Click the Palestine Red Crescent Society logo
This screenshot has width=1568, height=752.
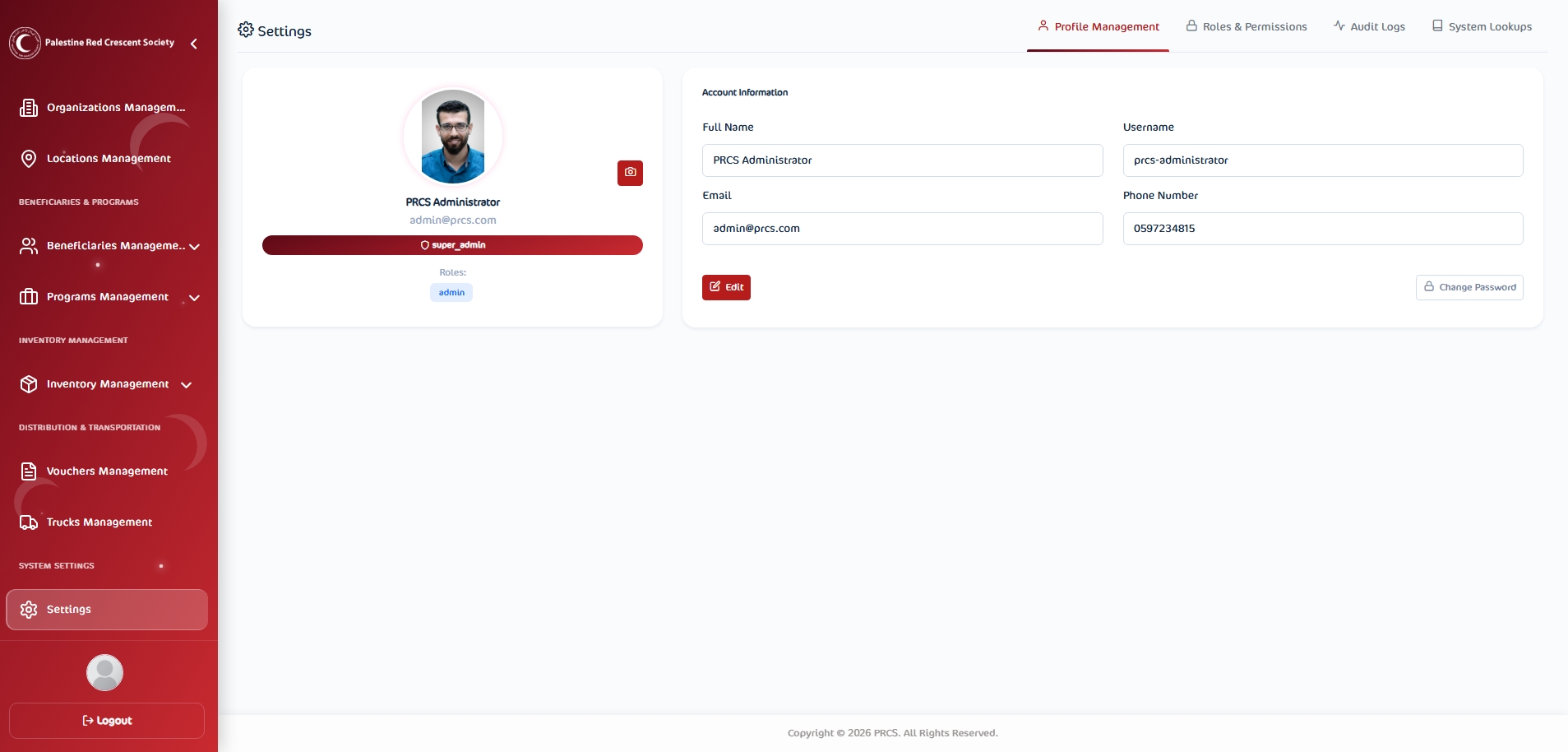[25, 43]
